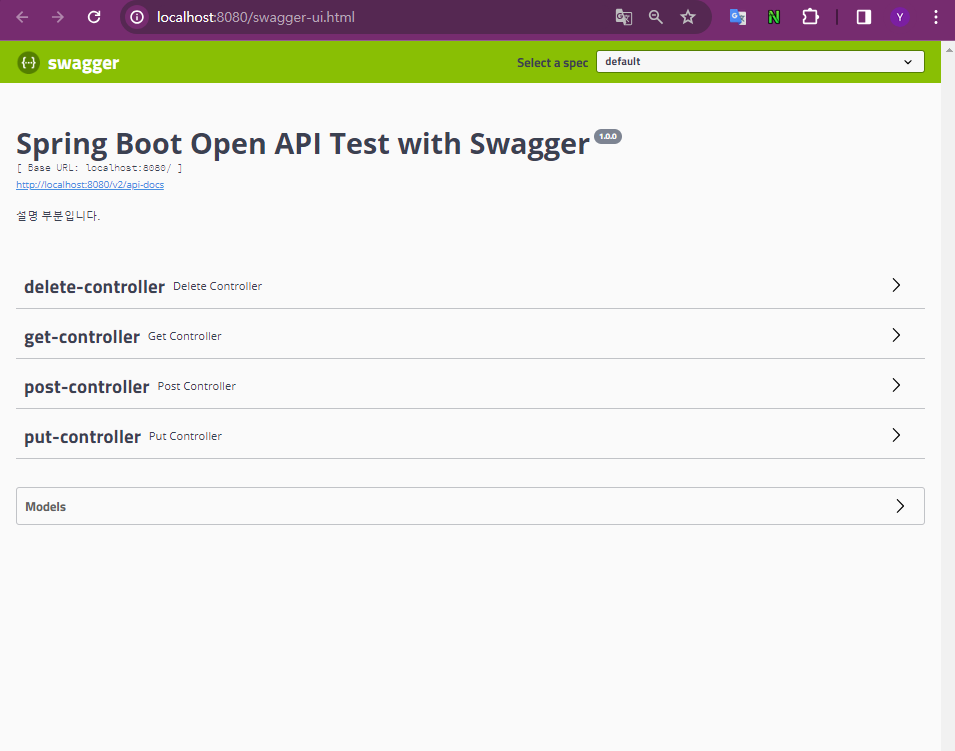Screen dimensions: 955x751
Task: Open the translate page icon in address bar
Action: [624, 17]
